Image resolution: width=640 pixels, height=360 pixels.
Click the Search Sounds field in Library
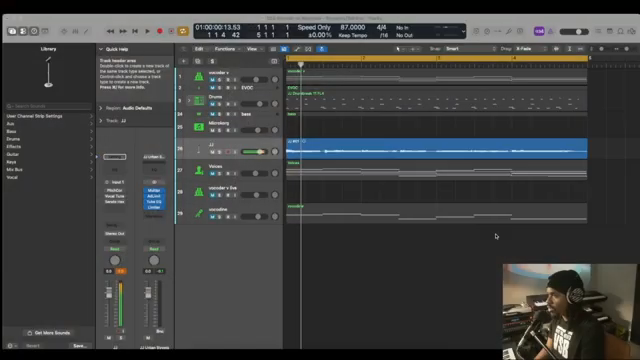coord(49,106)
